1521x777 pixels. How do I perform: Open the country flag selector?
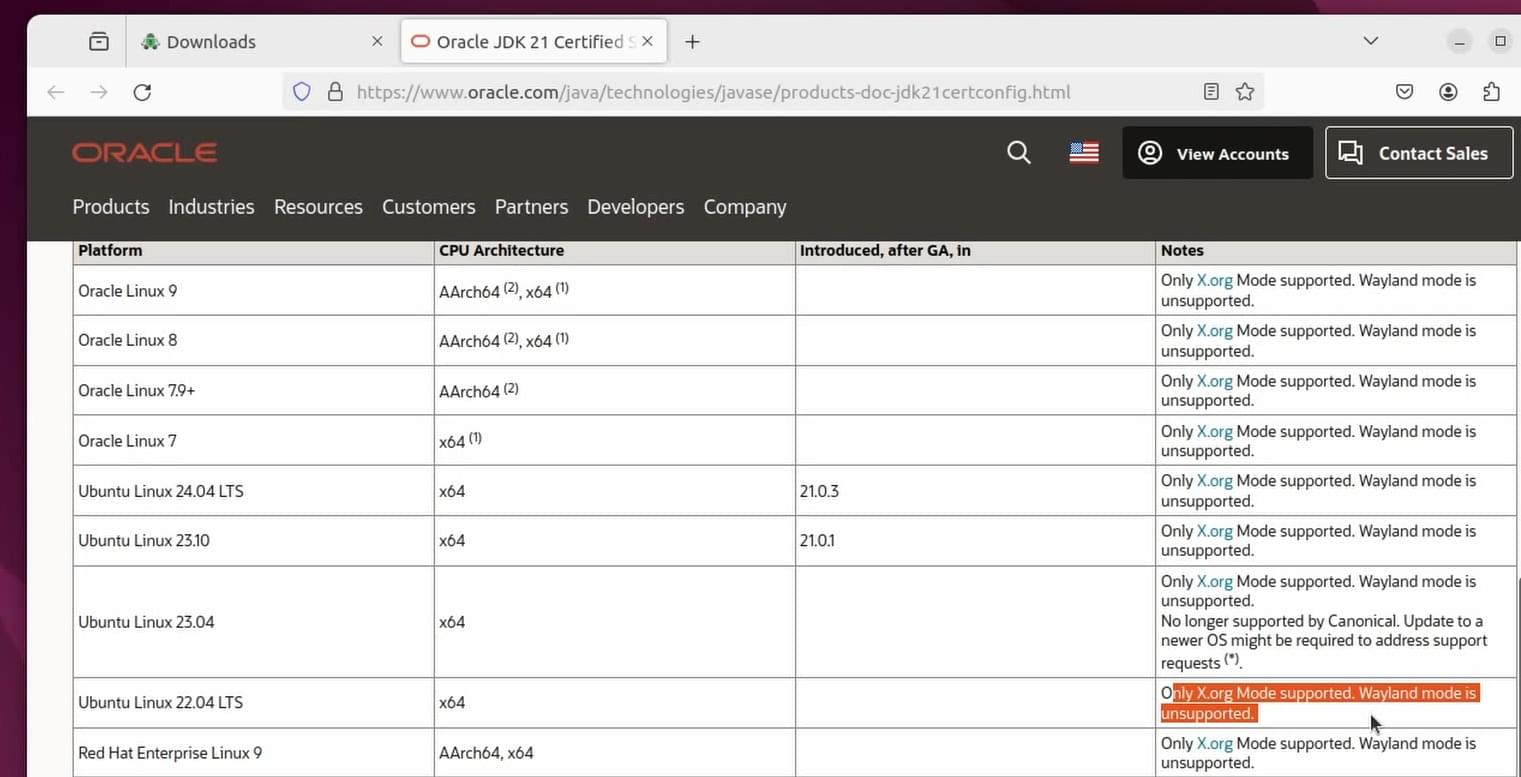pos(1084,152)
